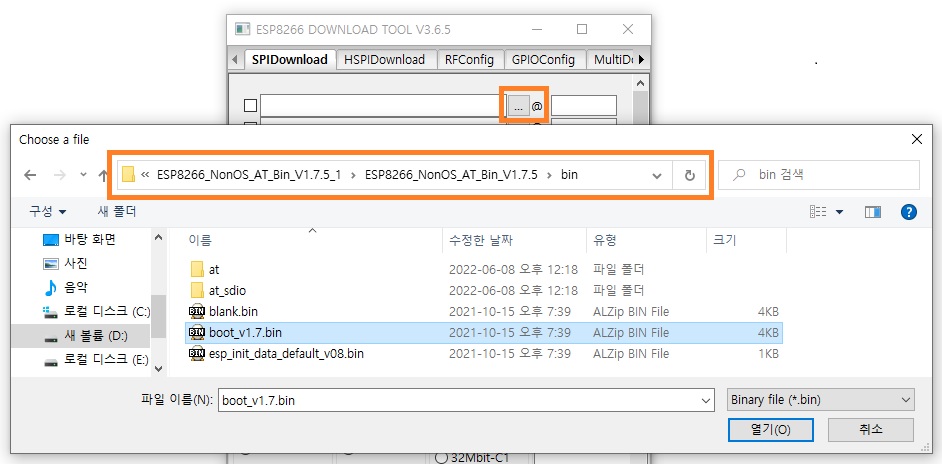Select the 32Mbit-C1 radio button

tap(440, 458)
